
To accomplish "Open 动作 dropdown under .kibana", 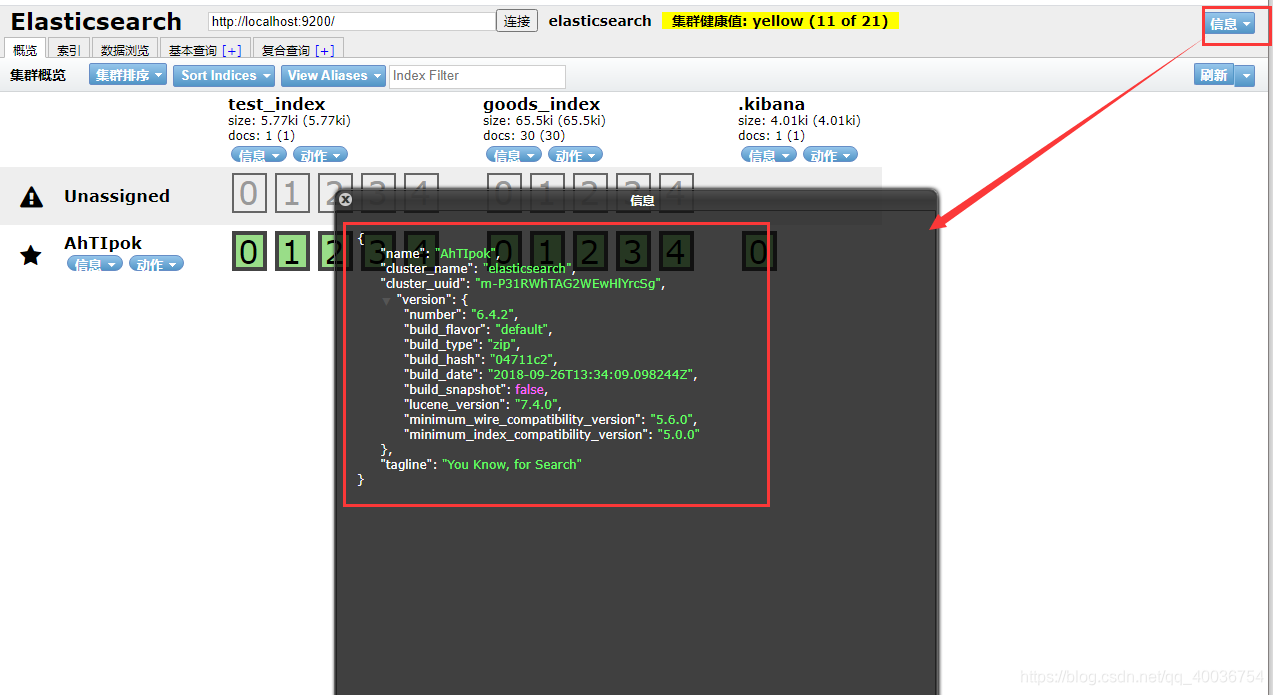I will [x=830, y=155].
